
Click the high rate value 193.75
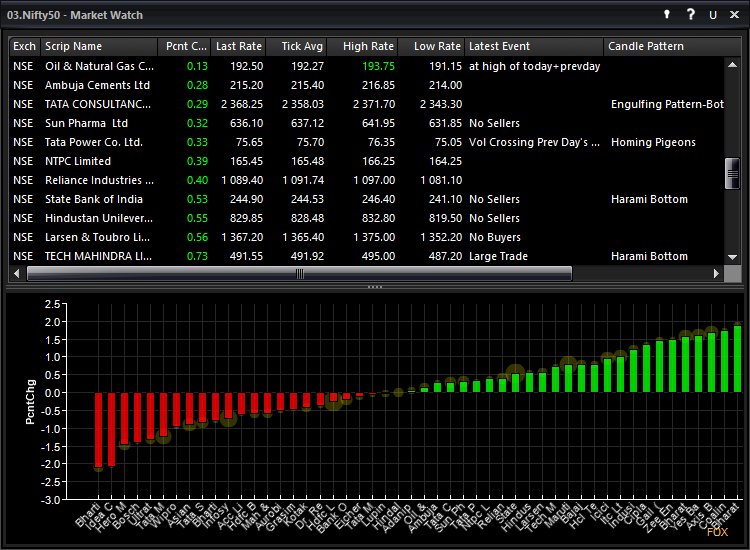click(378, 66)
